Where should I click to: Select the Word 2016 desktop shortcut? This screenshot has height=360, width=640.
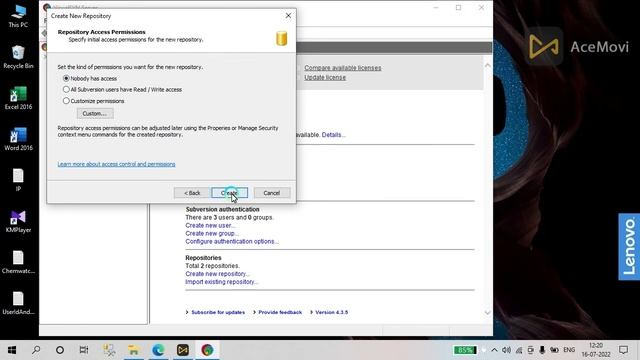point(18,139)
